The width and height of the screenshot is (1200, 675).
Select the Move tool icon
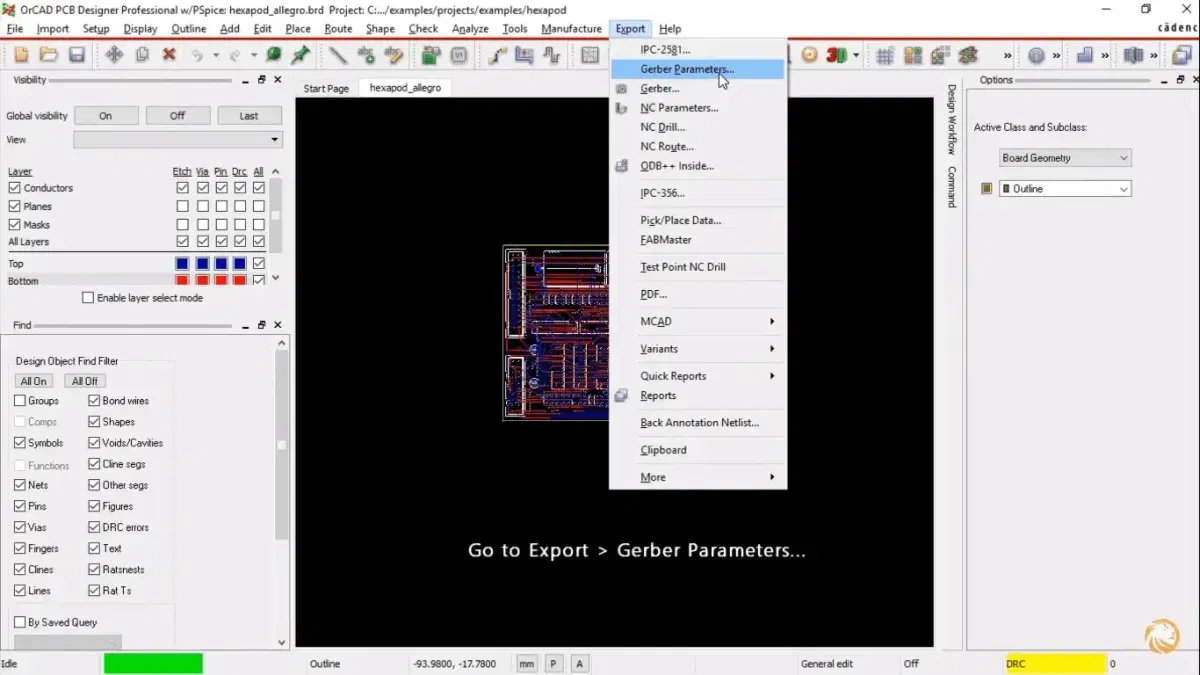pos(114,55)
